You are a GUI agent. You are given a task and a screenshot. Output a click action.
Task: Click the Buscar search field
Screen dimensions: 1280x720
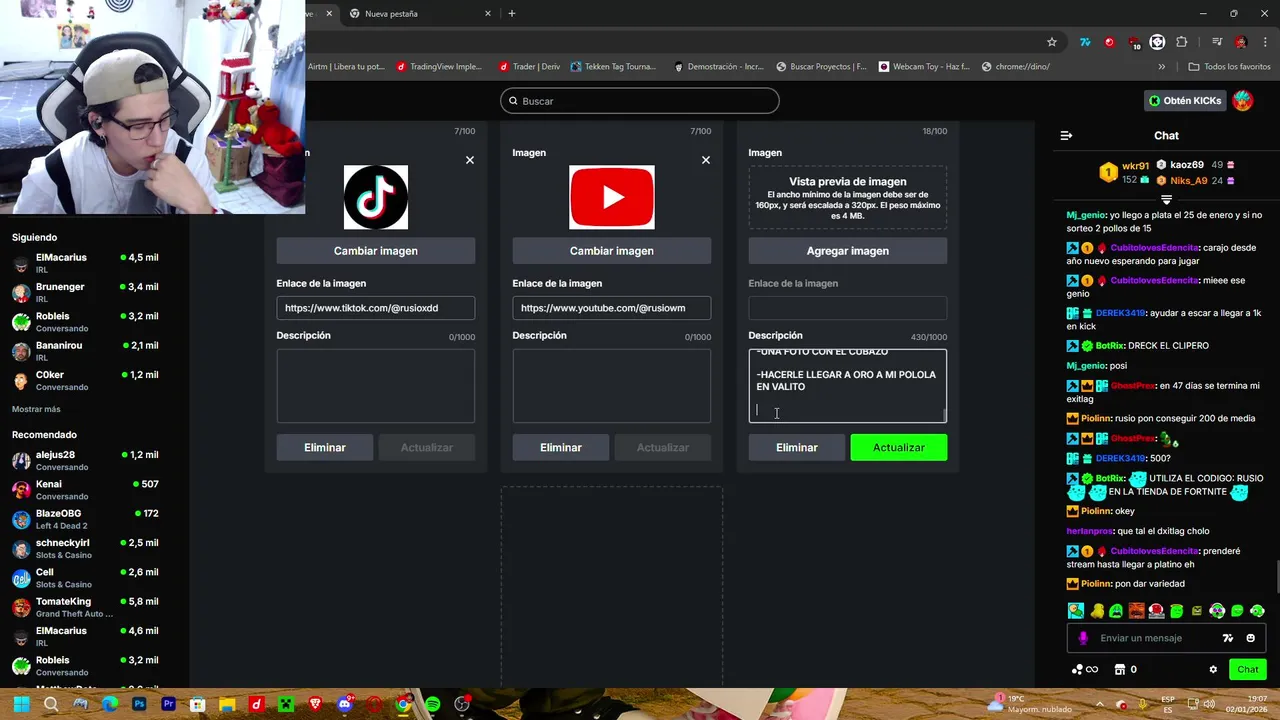[x=640, y=101]
